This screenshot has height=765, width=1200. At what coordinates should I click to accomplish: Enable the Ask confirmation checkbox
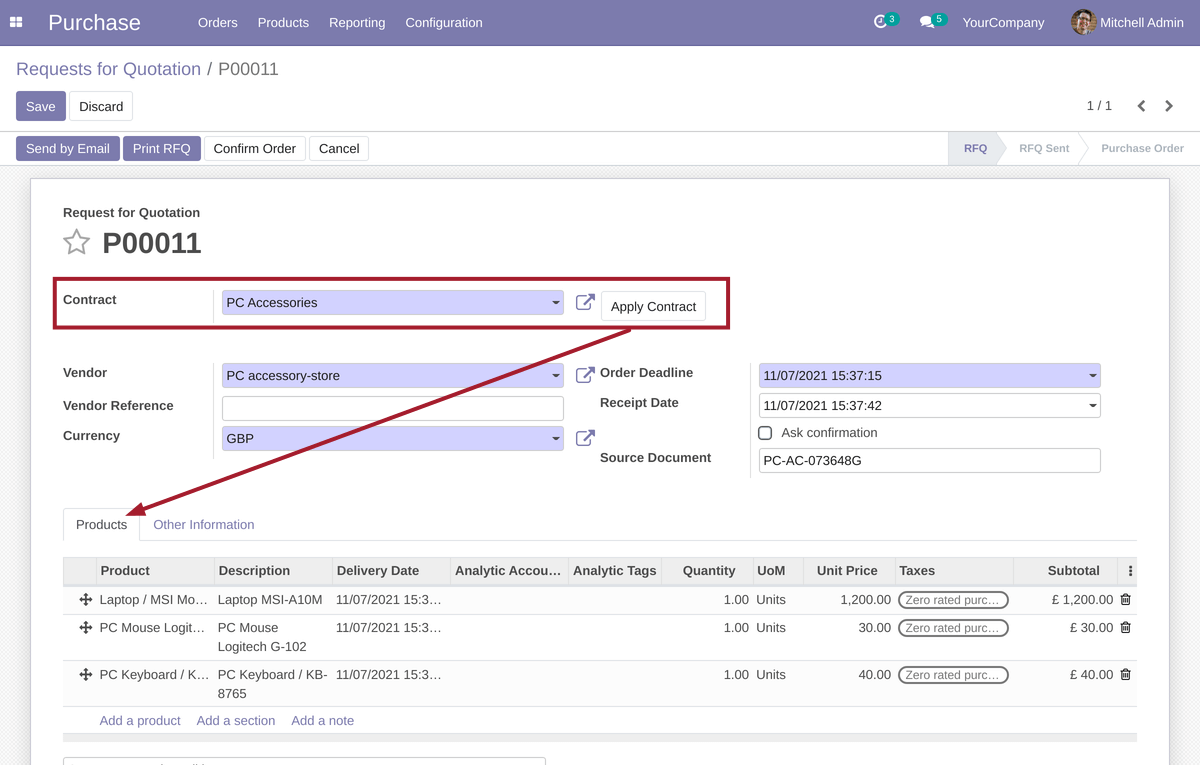coord(765,433)
